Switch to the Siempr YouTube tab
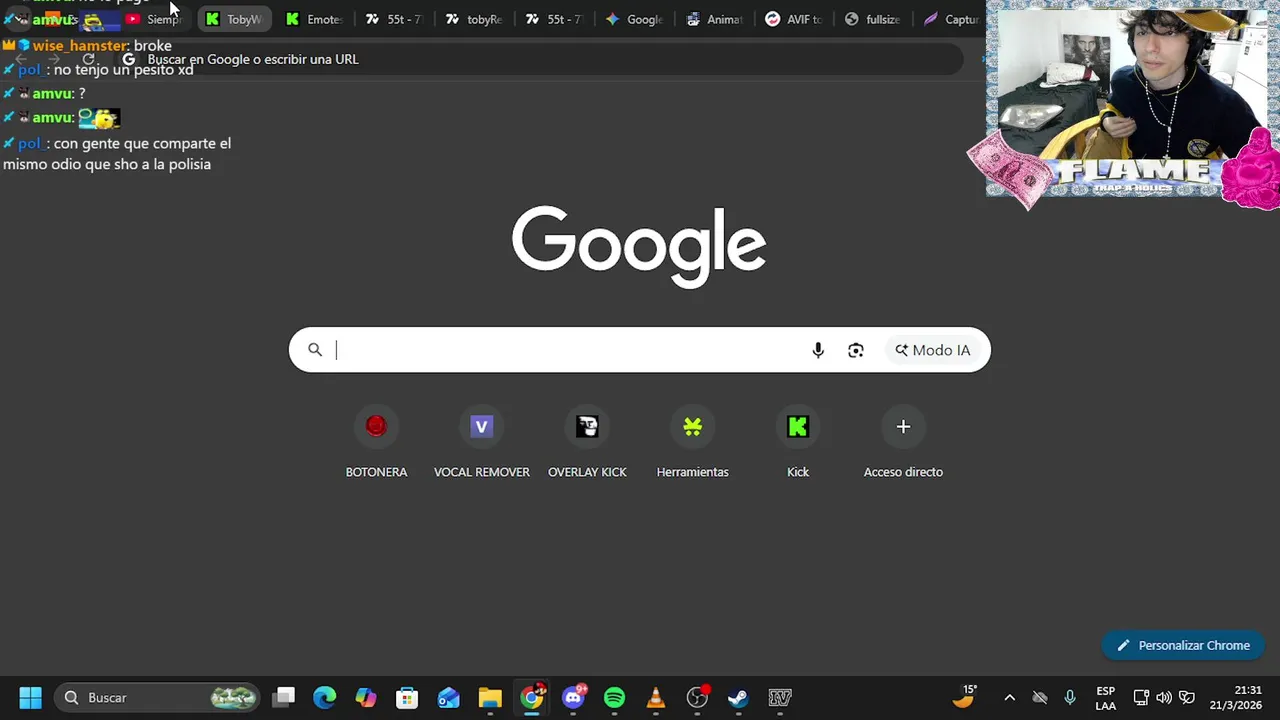Screen dimensions: 1280x720 click(155, 19)
